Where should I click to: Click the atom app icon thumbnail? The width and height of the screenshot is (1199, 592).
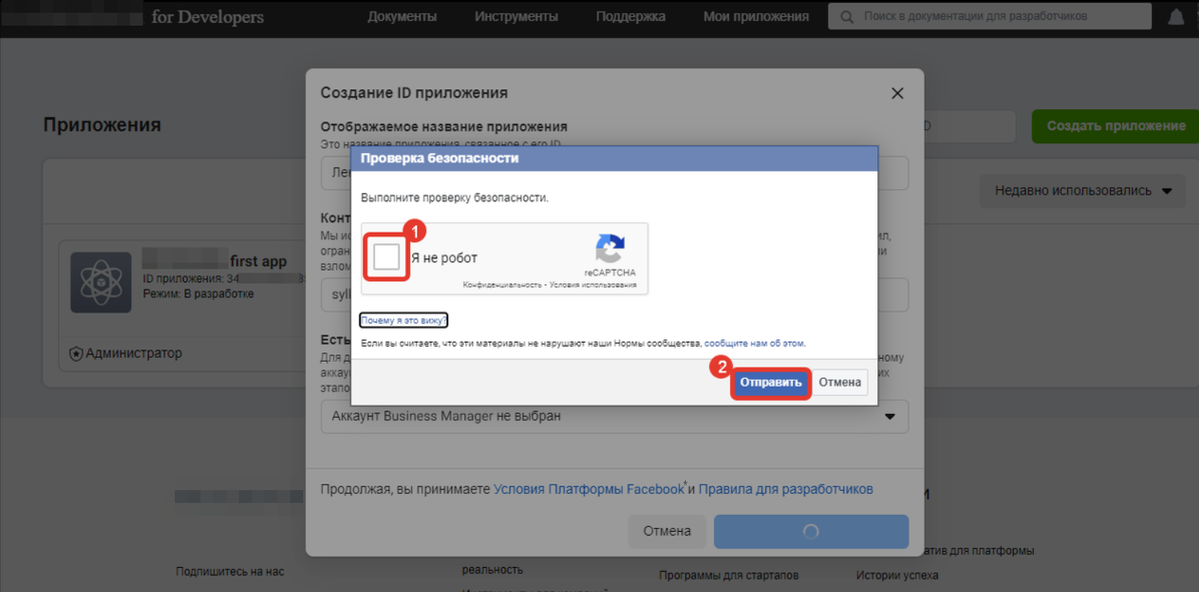[x=101, y=283]
